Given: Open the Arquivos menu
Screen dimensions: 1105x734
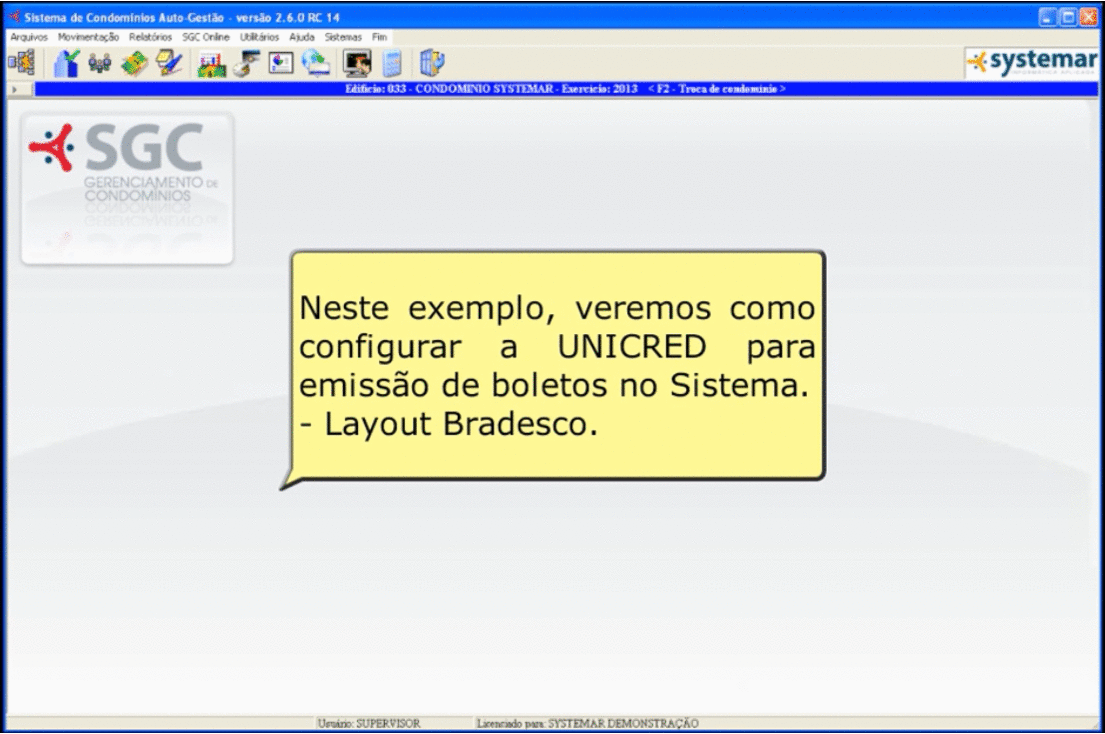Looking at the screenshot, I should [29, 36].
